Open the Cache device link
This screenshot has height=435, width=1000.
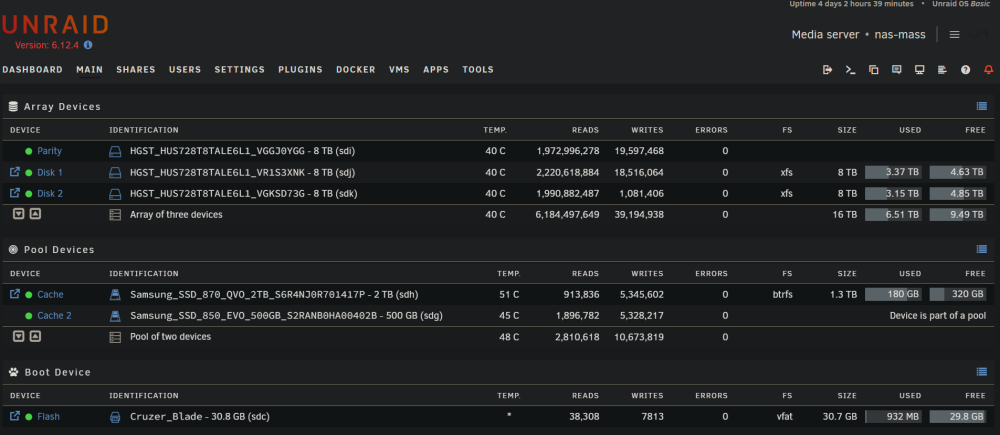click(50, 295)
